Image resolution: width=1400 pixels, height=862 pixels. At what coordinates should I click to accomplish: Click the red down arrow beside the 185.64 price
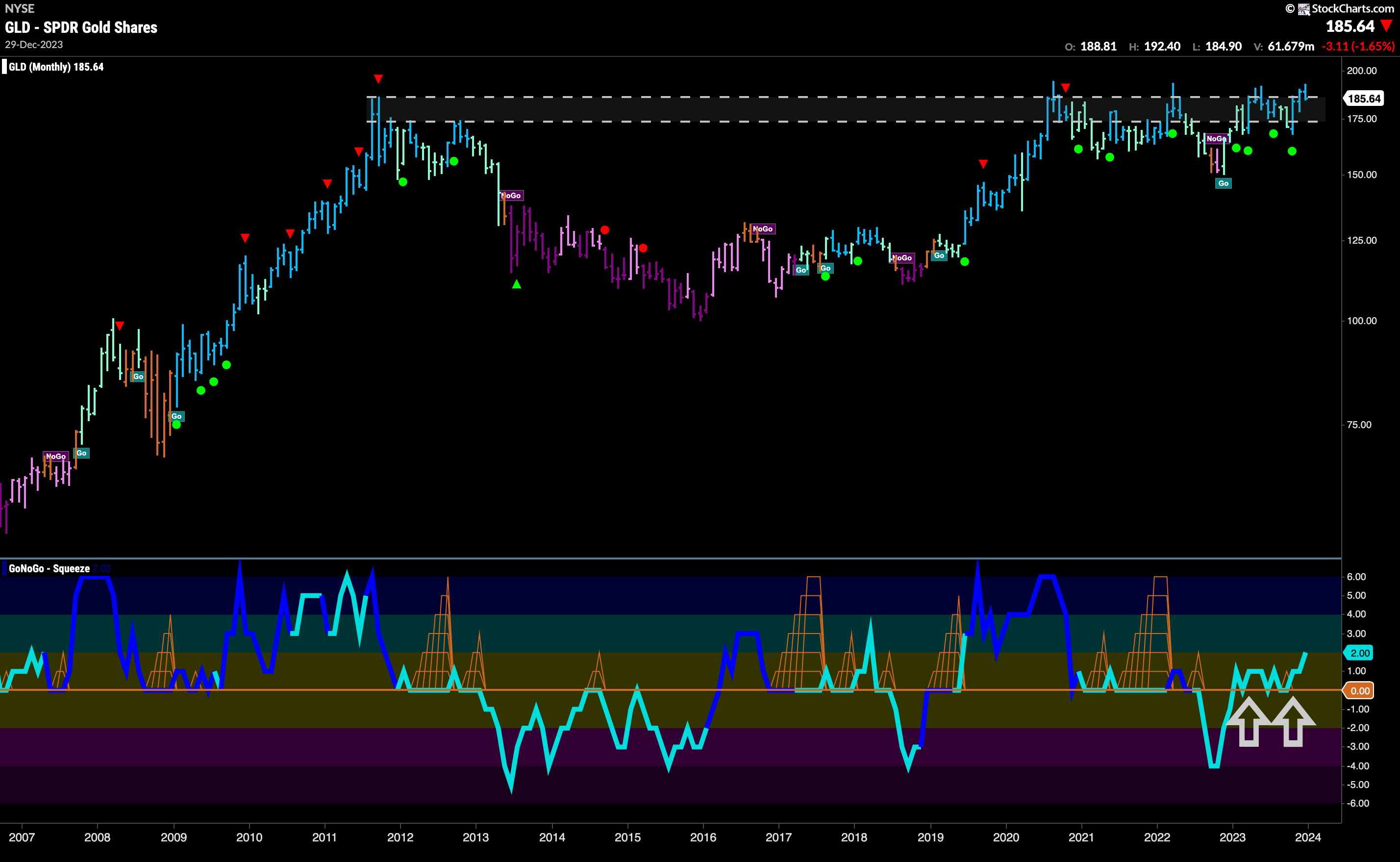pyautogui.click(x=1386, y=26)
